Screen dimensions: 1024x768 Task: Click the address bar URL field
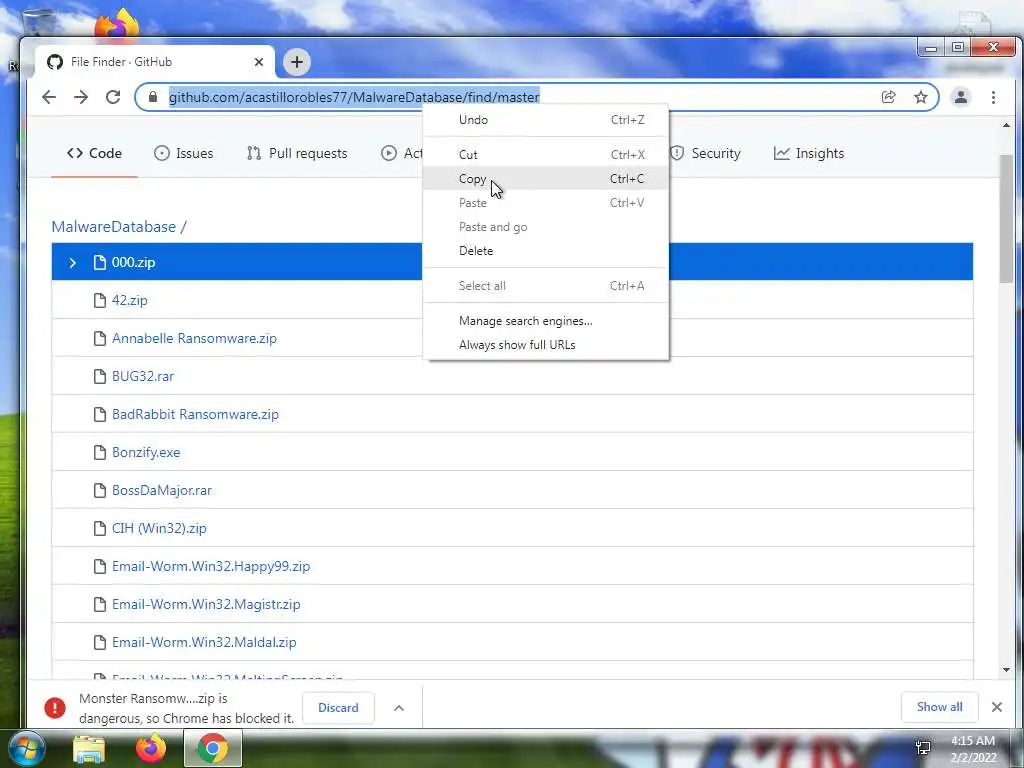coord(537,97)
